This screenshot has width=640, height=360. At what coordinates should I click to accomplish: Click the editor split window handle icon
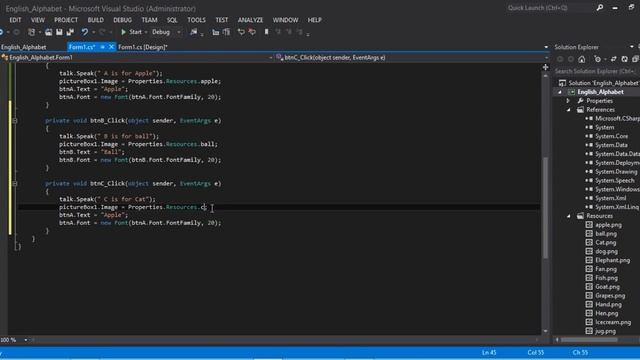tap(545, 67)
